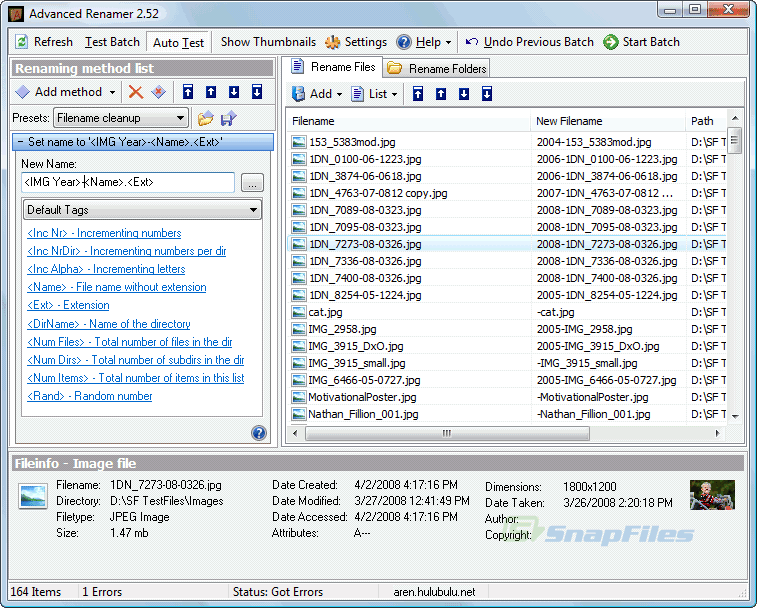Select IMG_3915_DxO.jpg row

[x=506, y=346]
